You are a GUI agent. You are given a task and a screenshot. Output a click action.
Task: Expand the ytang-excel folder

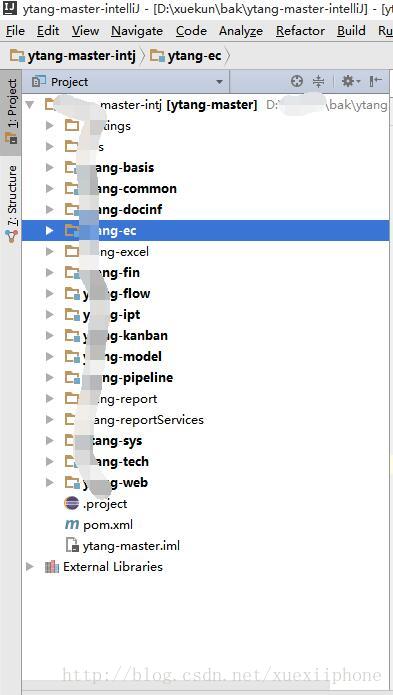[50, 252]
